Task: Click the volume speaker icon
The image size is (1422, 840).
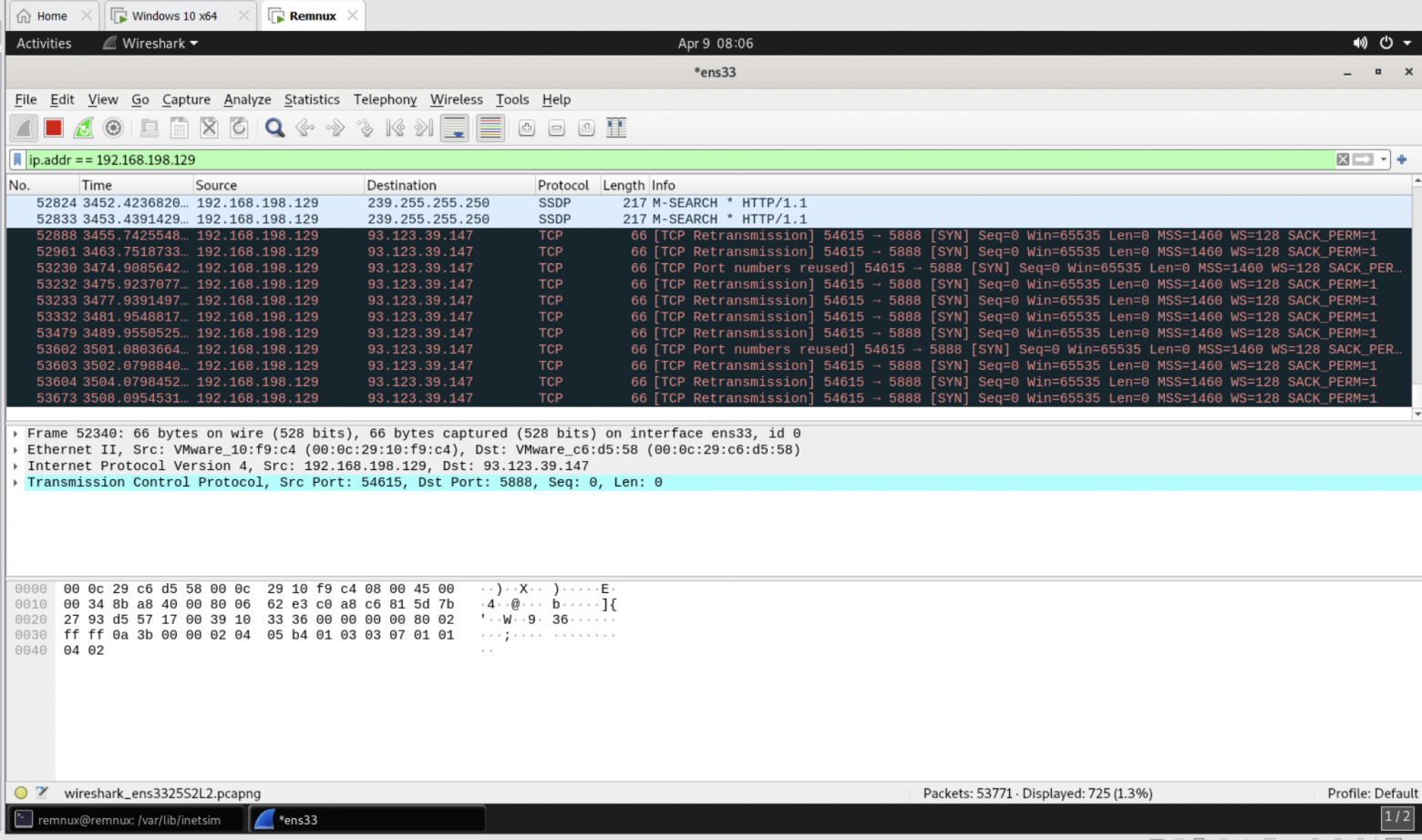Action: 1360,43
